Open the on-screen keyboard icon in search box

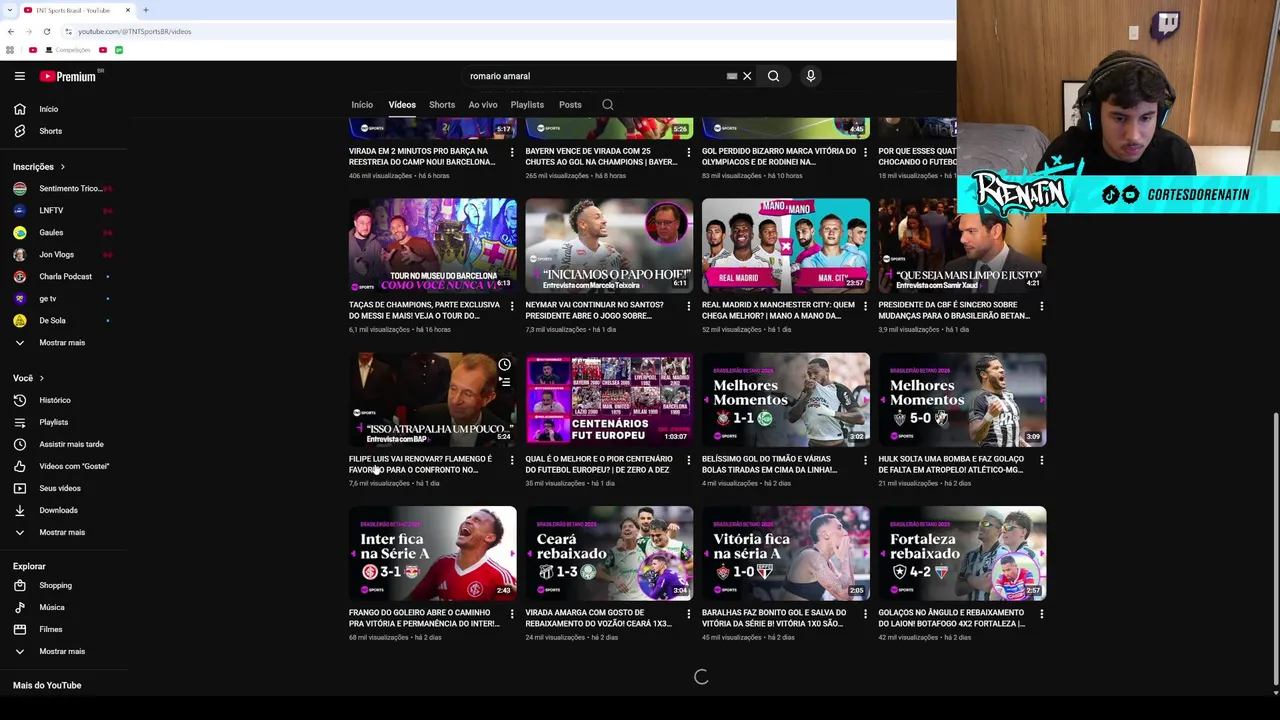coord(732,76)
